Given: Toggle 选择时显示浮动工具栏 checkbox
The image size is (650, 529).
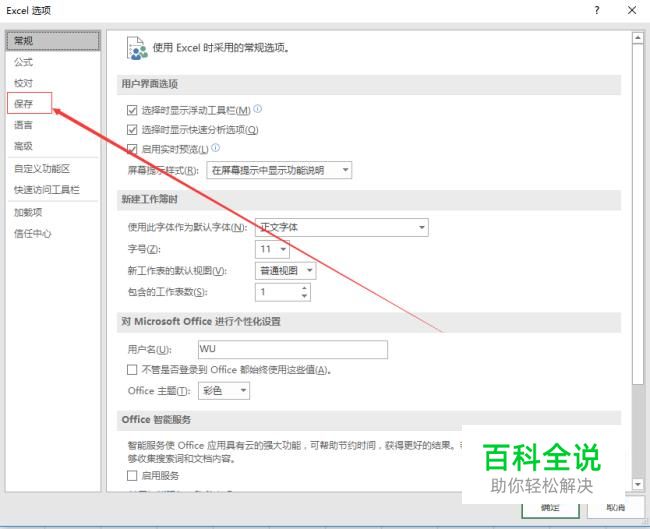Looking at the screenshot, I should click(x=132, y=110).
